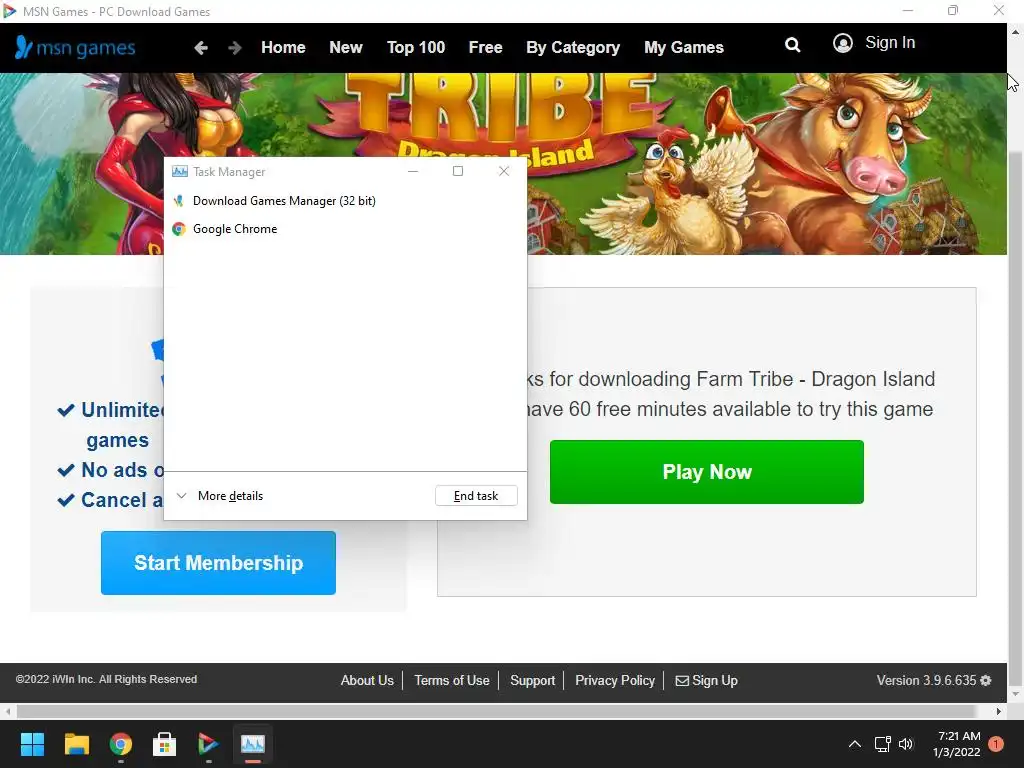
Task: Click the Task Manager taskbar icon
Action: 253,744
